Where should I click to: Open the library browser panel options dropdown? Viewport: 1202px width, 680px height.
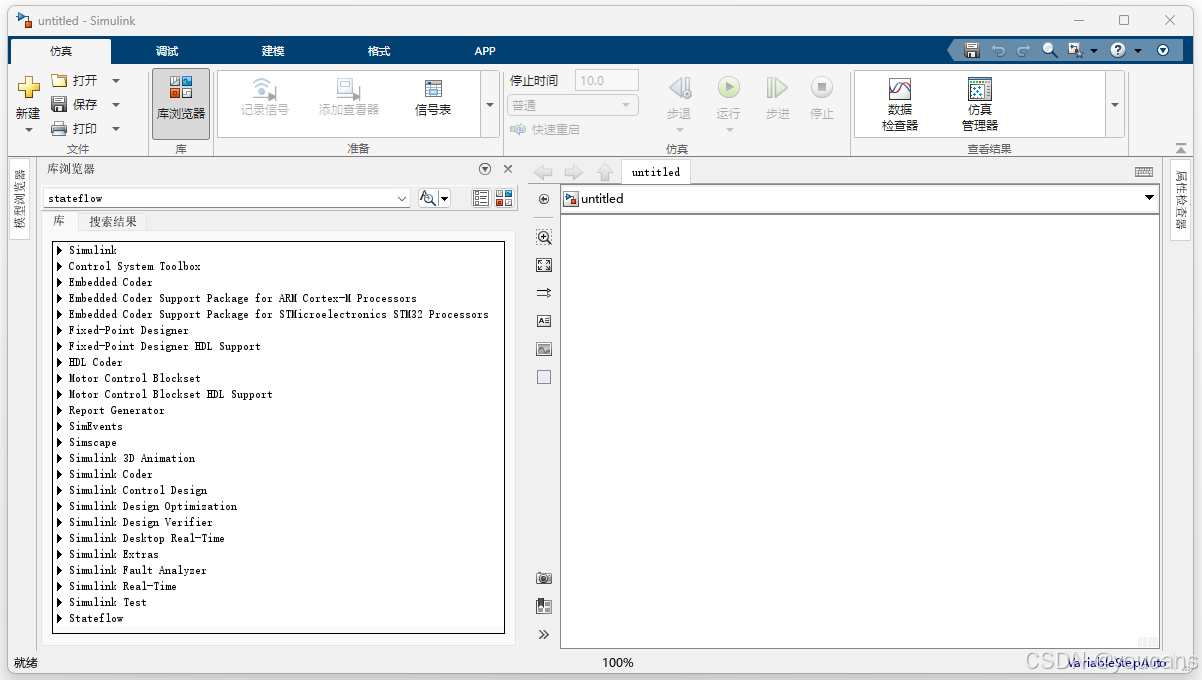click(485, 169)
